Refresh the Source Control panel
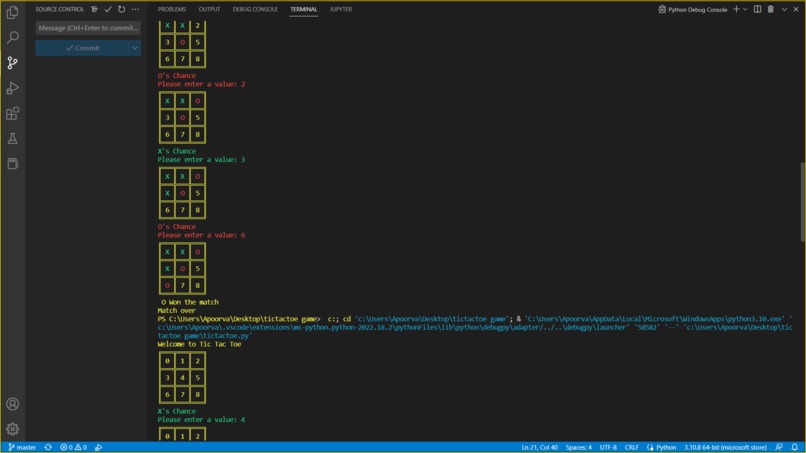The width and height of the screenshot is (806, 453). coord(121,9)
